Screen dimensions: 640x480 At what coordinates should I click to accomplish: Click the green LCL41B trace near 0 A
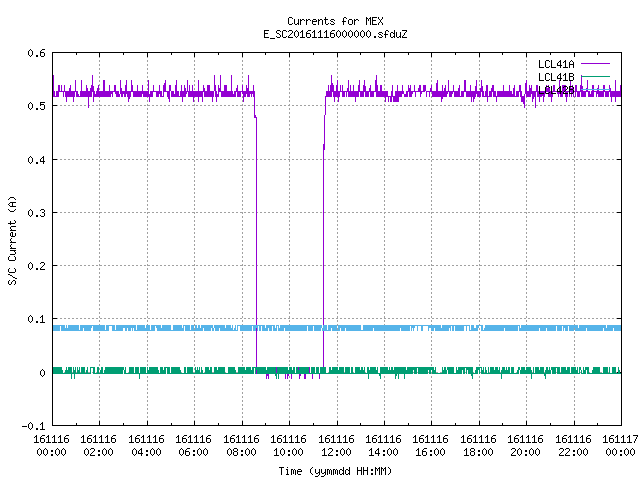(337, 371)
